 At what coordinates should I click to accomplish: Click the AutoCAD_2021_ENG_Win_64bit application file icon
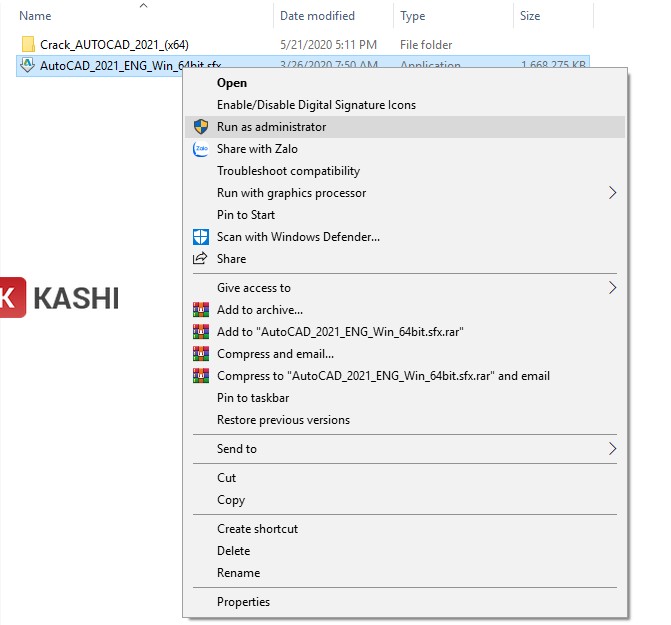click(28, 66)
